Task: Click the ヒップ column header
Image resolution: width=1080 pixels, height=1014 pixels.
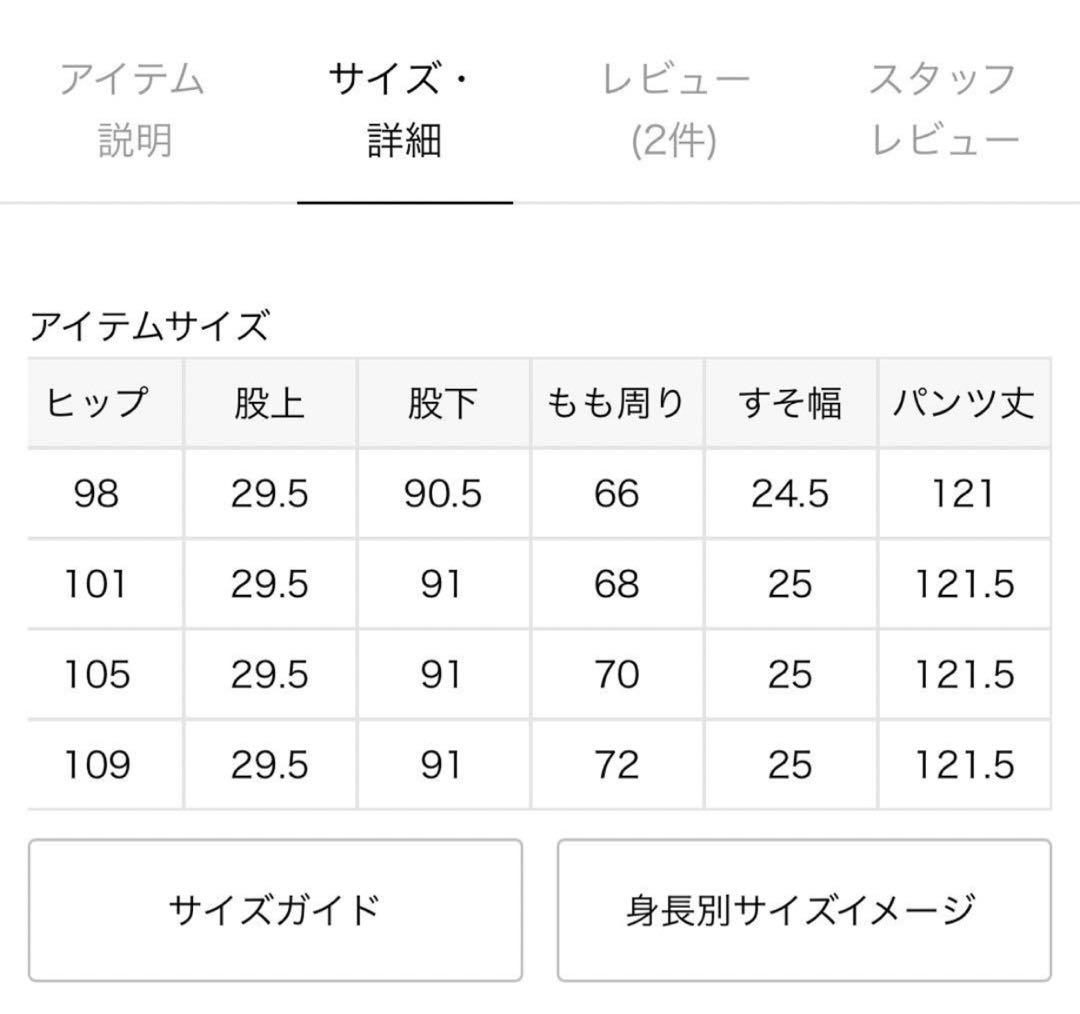Action: tap(97, 403)
